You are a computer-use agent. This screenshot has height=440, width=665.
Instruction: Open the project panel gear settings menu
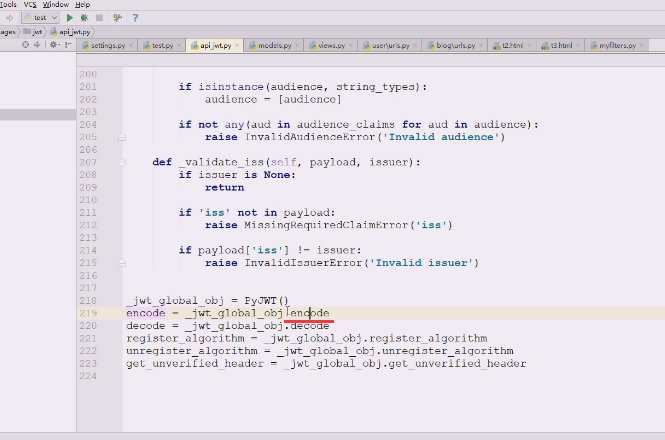[54, 45]
